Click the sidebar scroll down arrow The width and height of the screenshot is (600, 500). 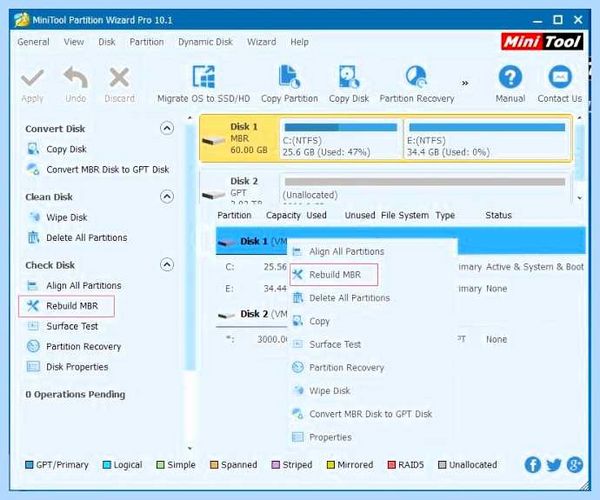coord(190,448)
